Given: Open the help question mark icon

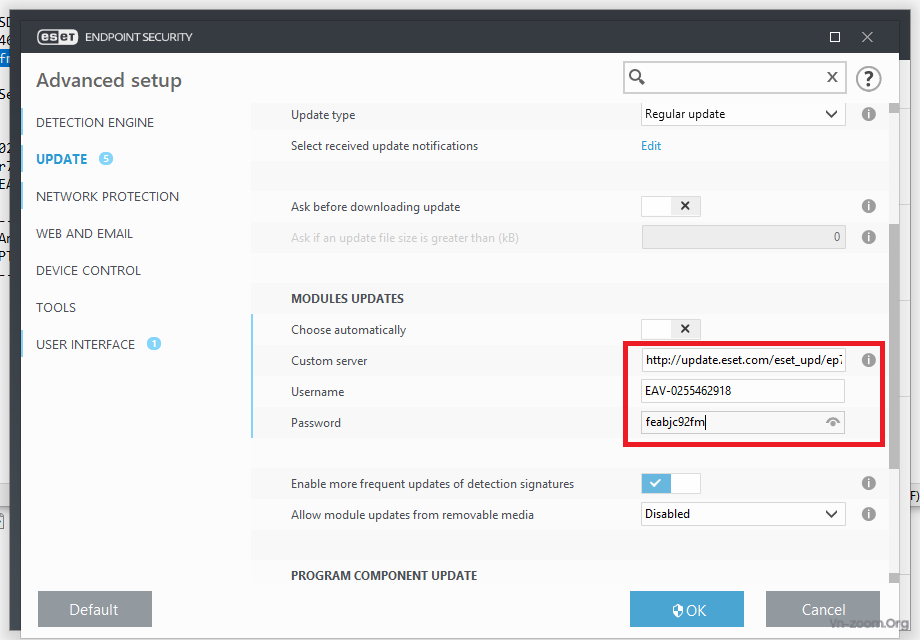Looking at the screenshot, I should [x=868, y=79].
